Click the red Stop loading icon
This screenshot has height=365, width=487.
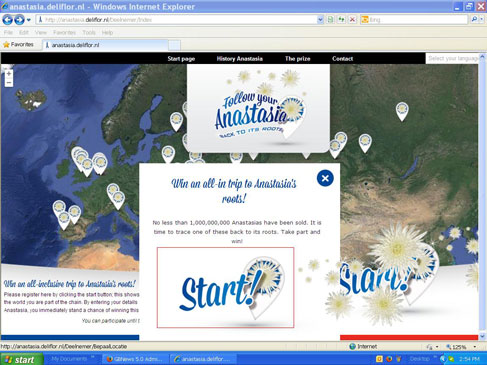352,20
